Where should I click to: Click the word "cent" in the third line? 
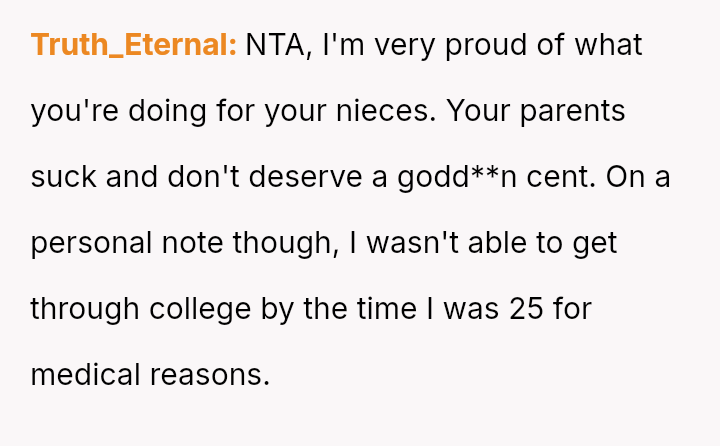click(x=577, y=177)
